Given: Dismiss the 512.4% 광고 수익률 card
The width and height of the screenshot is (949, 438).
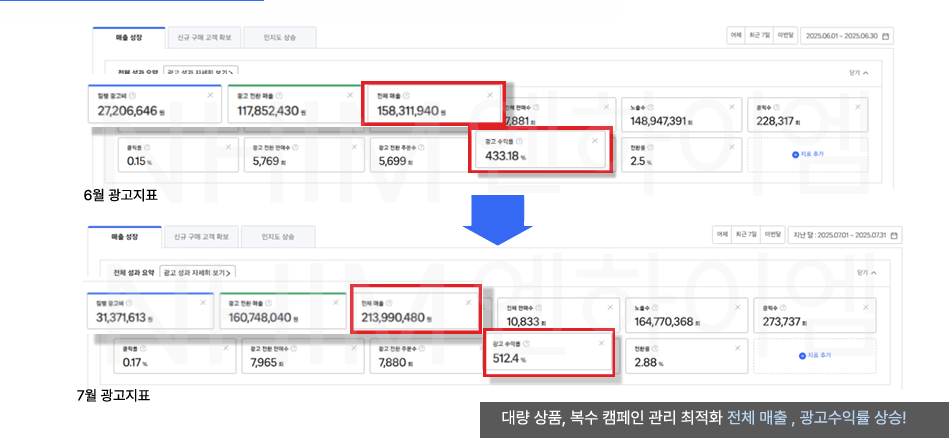Looking at the screenshot, I should pyautogui.click(x=601, y=343).
